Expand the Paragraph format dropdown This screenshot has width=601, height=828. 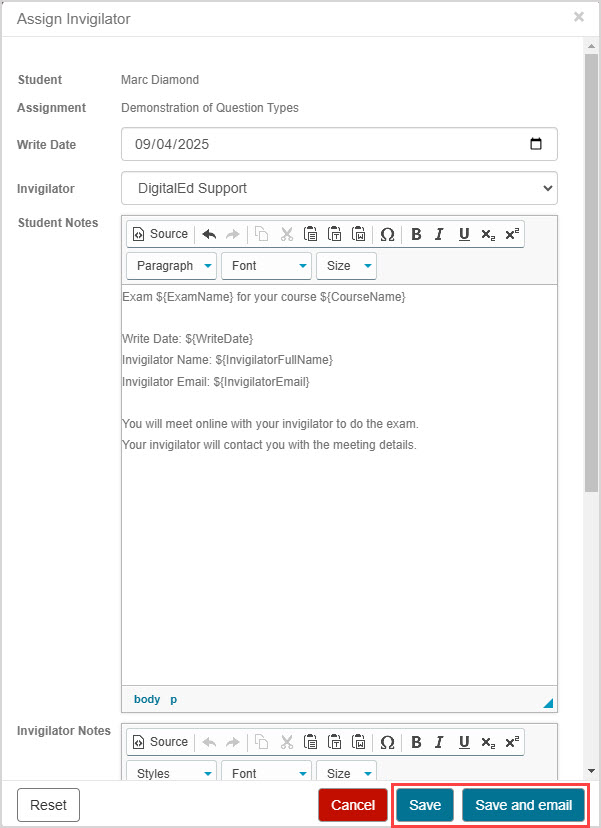171,266
